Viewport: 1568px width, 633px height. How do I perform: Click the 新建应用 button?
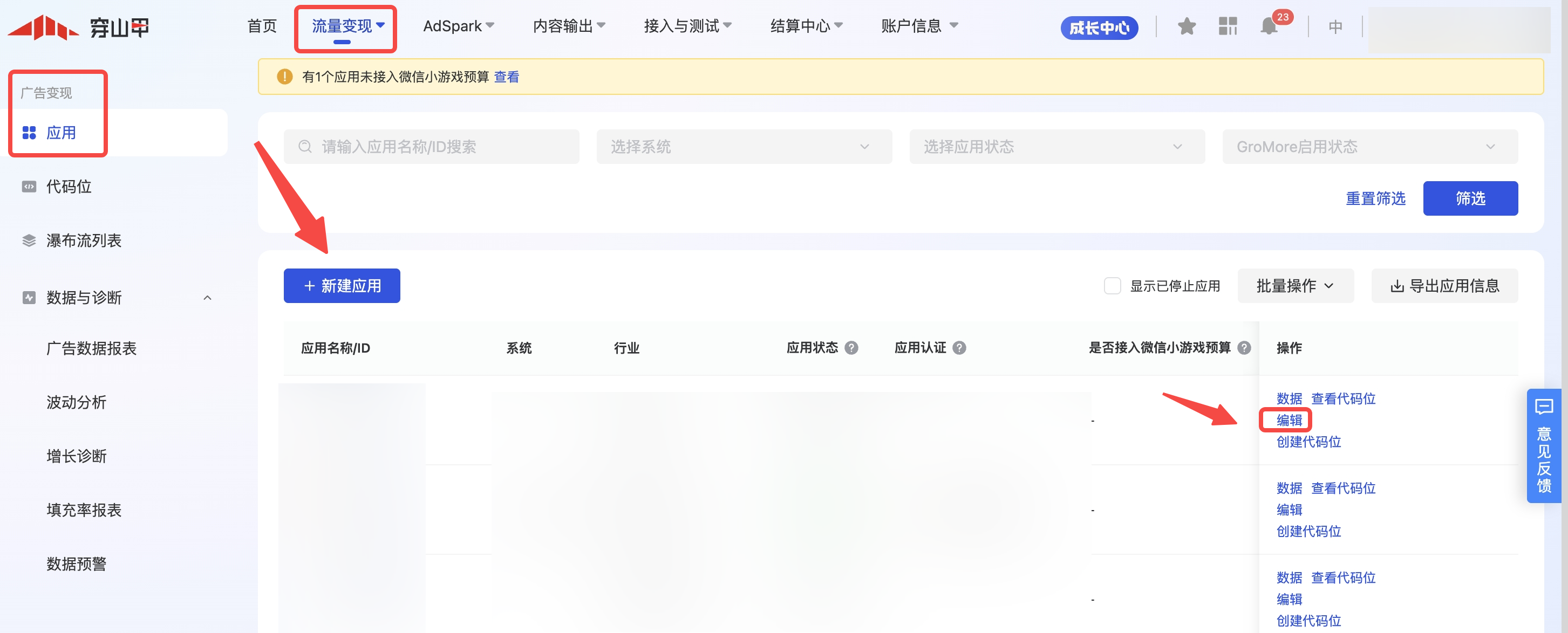coord(342,286)
